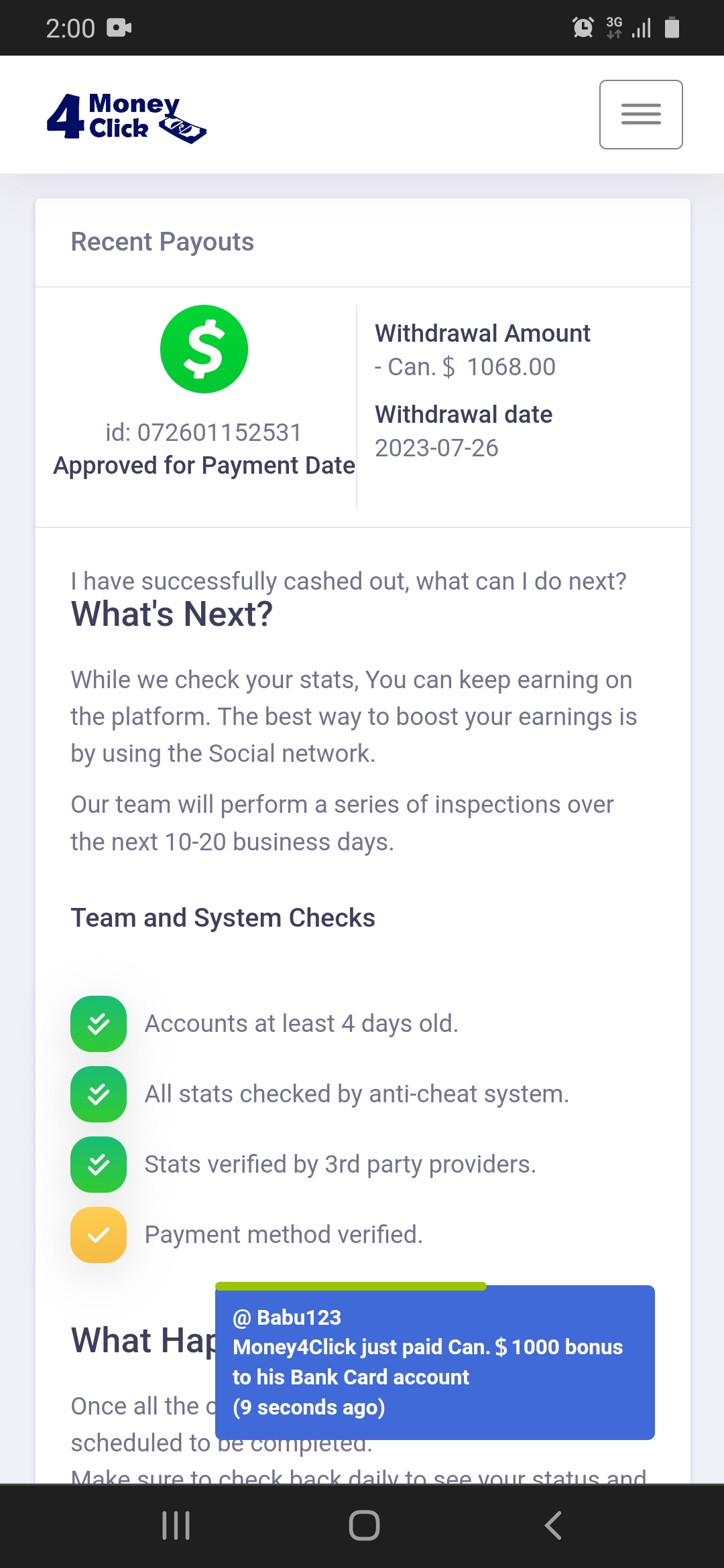724x1568 pixels.
Task: Tap the alarm icon in status bar
Action: tap(583, 27)
